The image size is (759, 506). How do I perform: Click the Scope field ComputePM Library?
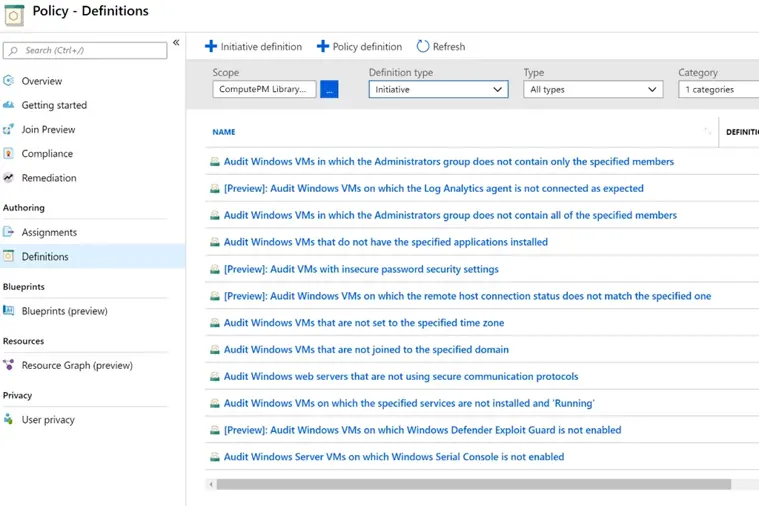[x=264, y=89]
